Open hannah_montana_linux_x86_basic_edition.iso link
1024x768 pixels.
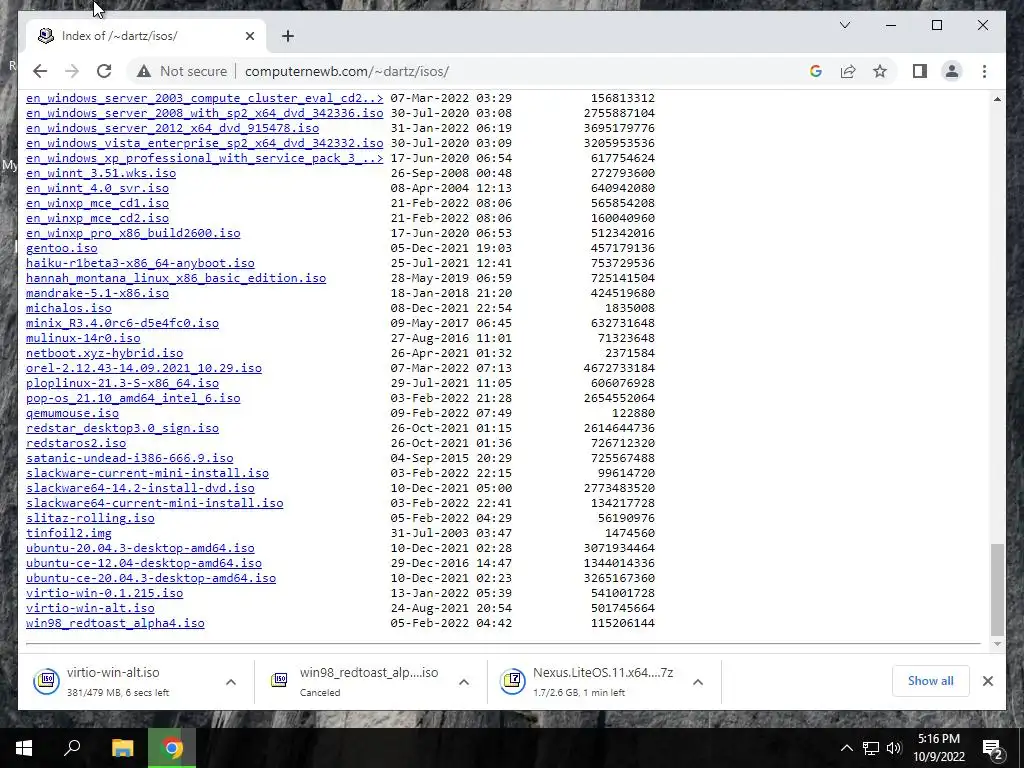176,278
